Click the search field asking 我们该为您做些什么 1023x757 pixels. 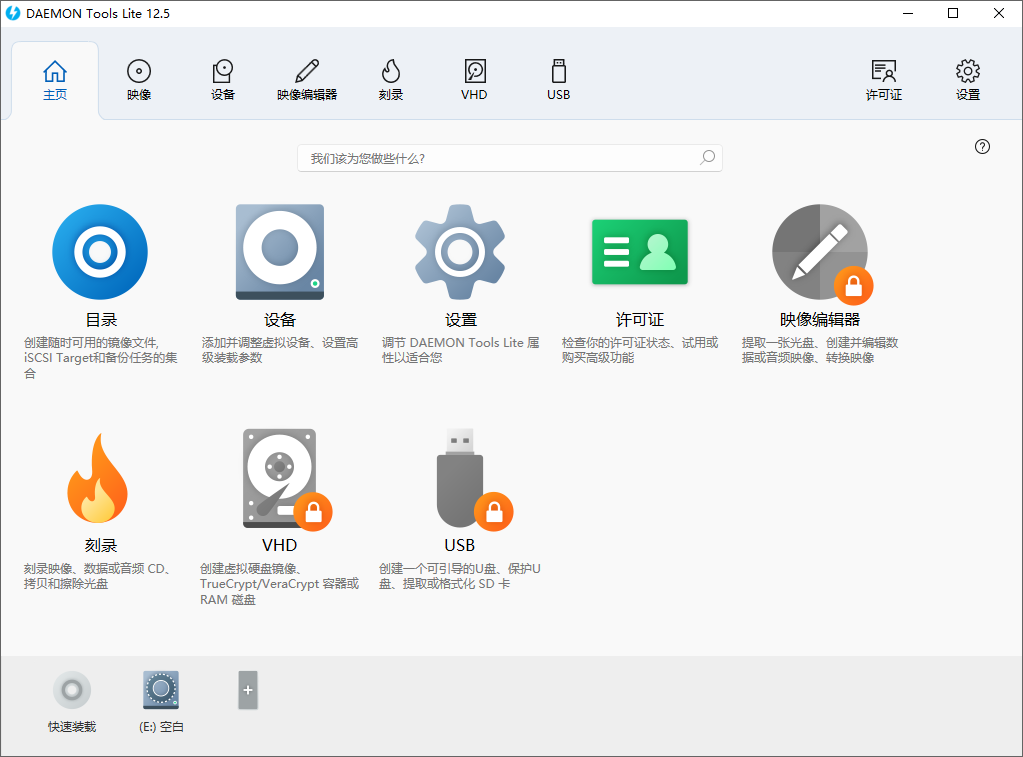510,157
